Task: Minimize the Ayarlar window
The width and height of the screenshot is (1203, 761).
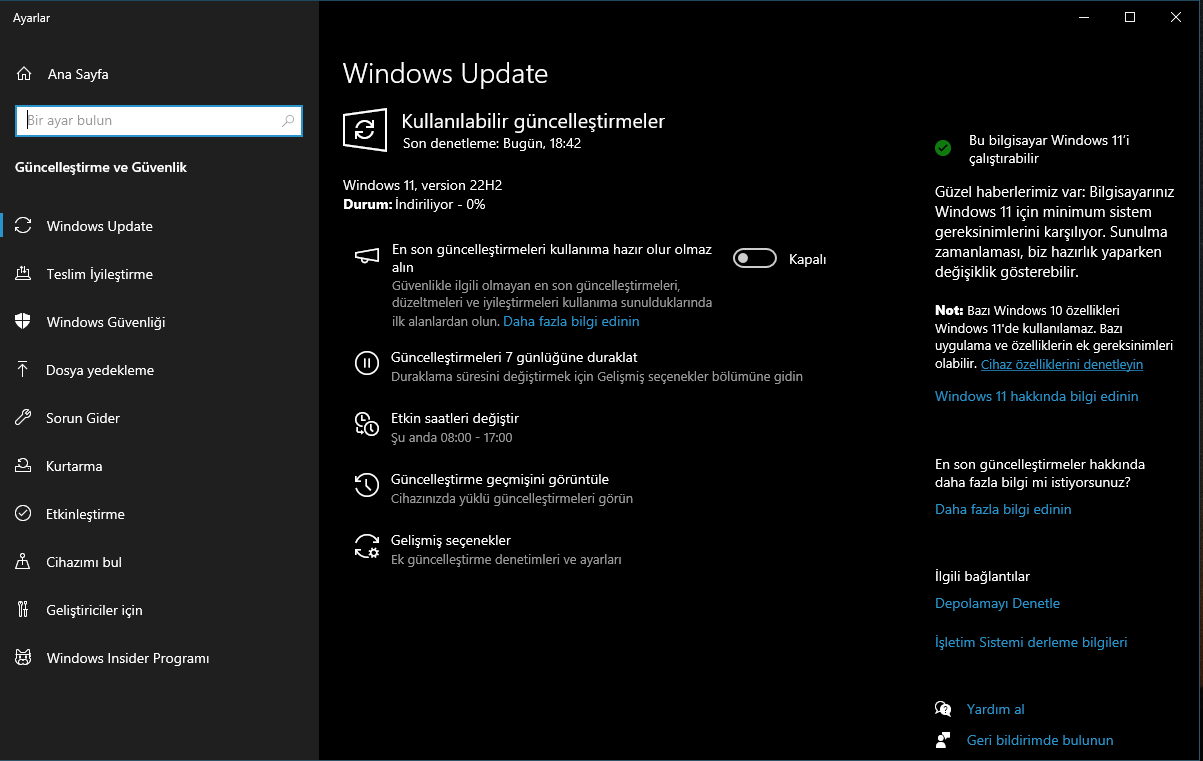Action: click(1084, 17)
